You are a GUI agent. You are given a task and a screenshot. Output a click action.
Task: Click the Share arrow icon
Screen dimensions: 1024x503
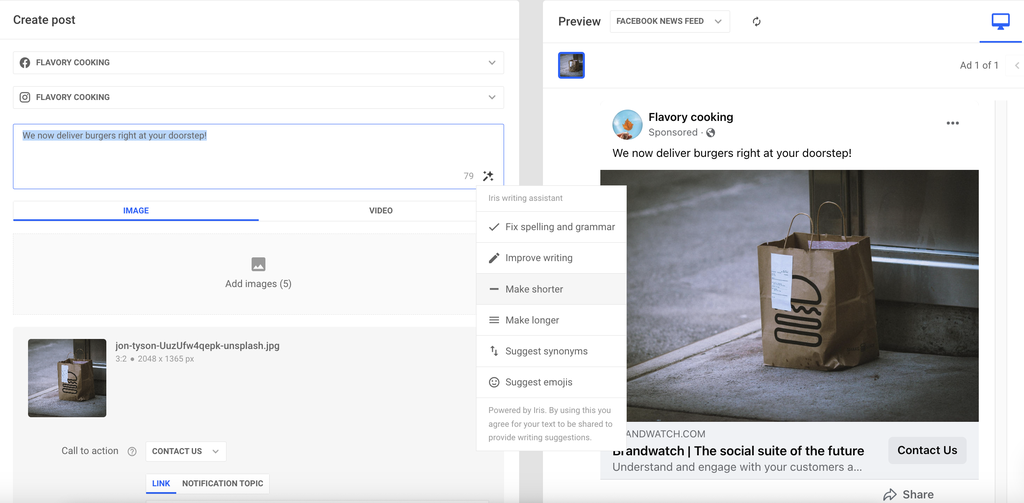coord(890,494)
